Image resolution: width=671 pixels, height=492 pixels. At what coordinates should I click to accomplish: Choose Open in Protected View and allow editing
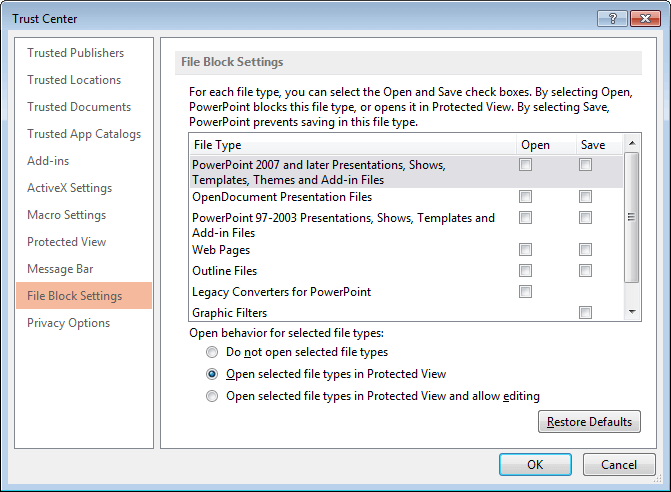click(x=211, y=397)
